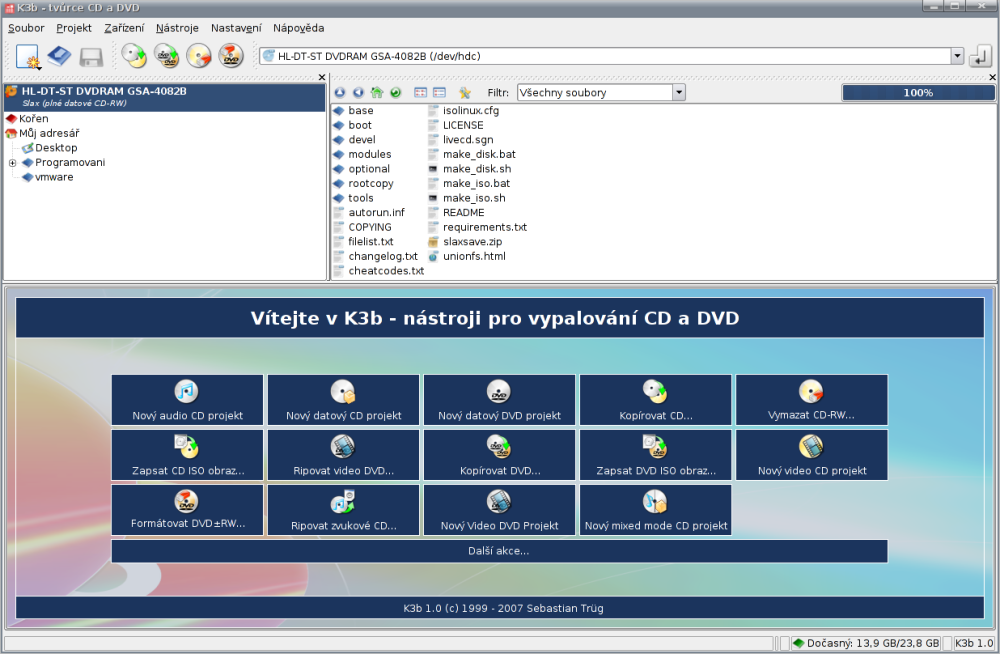Open the Soubor menu
The width and height of the screenshot is (1000, 654).
26,28
